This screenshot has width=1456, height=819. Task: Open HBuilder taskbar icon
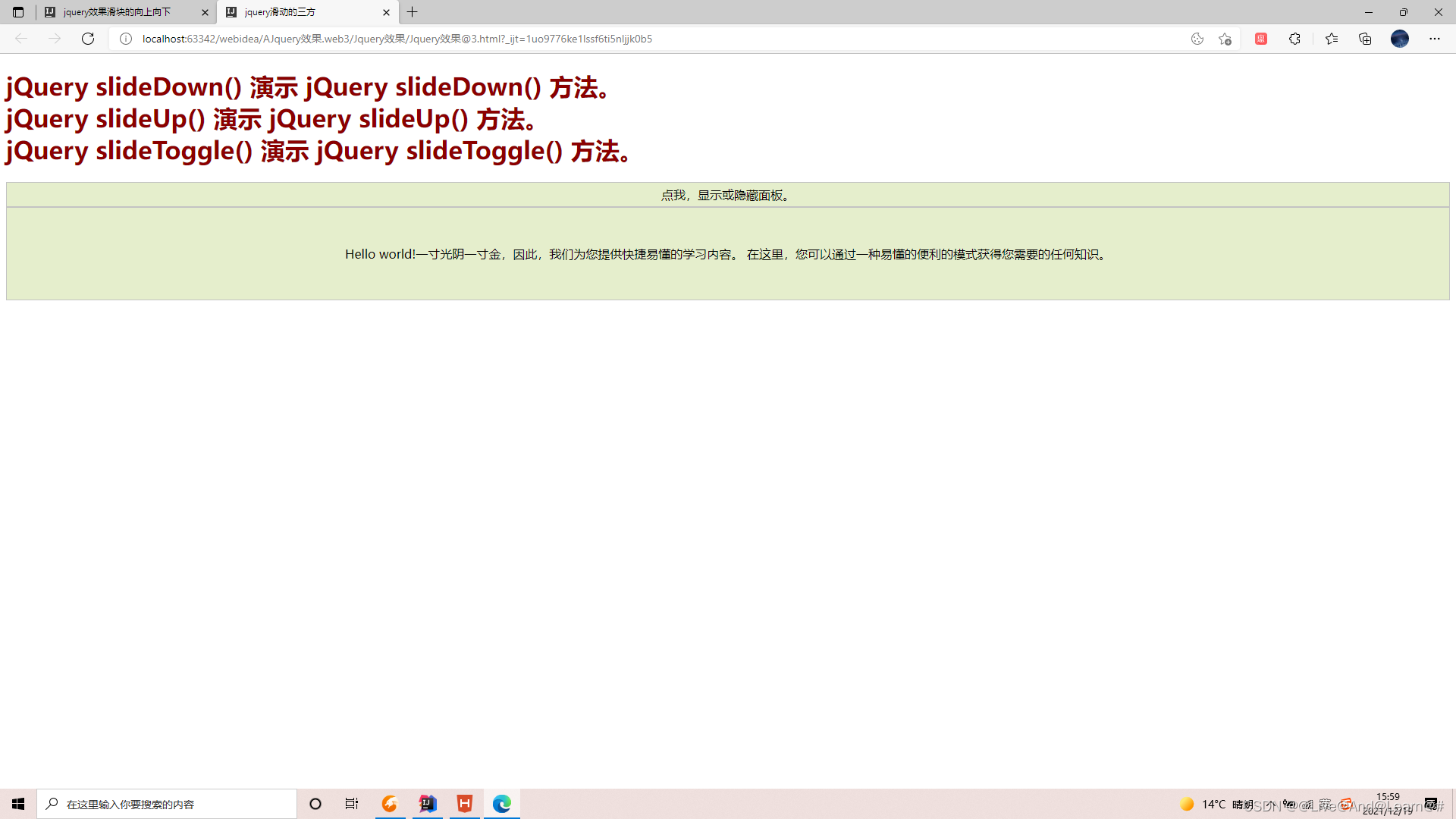coord(465,804)
